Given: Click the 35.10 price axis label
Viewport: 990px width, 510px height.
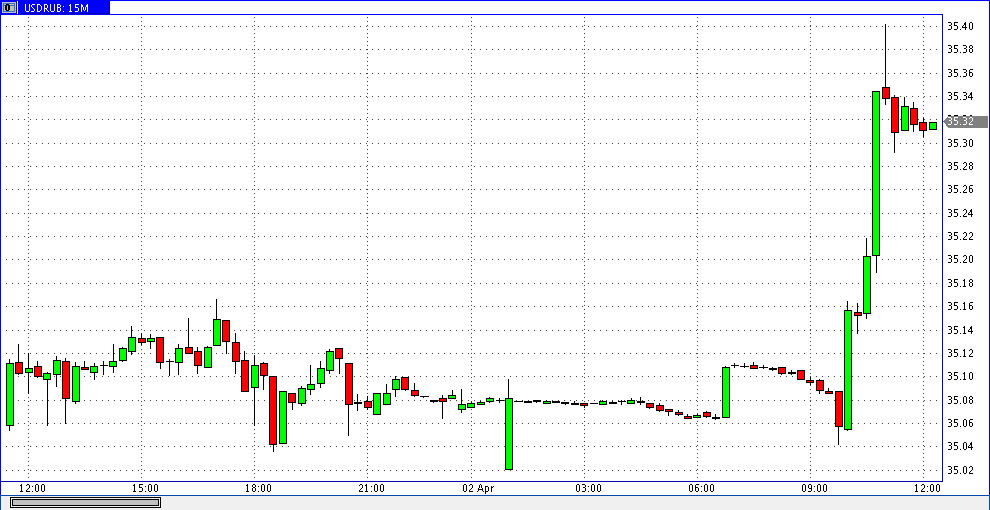Looking at the screenshot, I should [960, 377].
